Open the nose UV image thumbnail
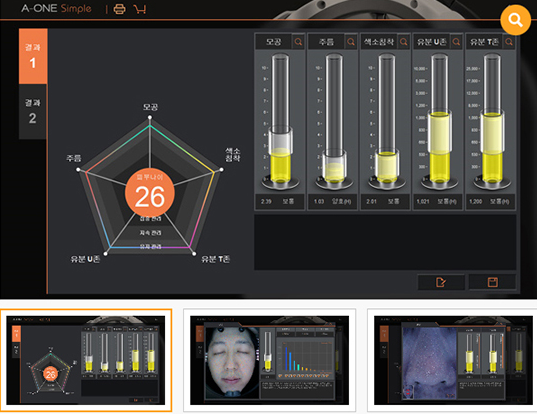The height and width of the screenshot is (414, 537). coord(453,360)
